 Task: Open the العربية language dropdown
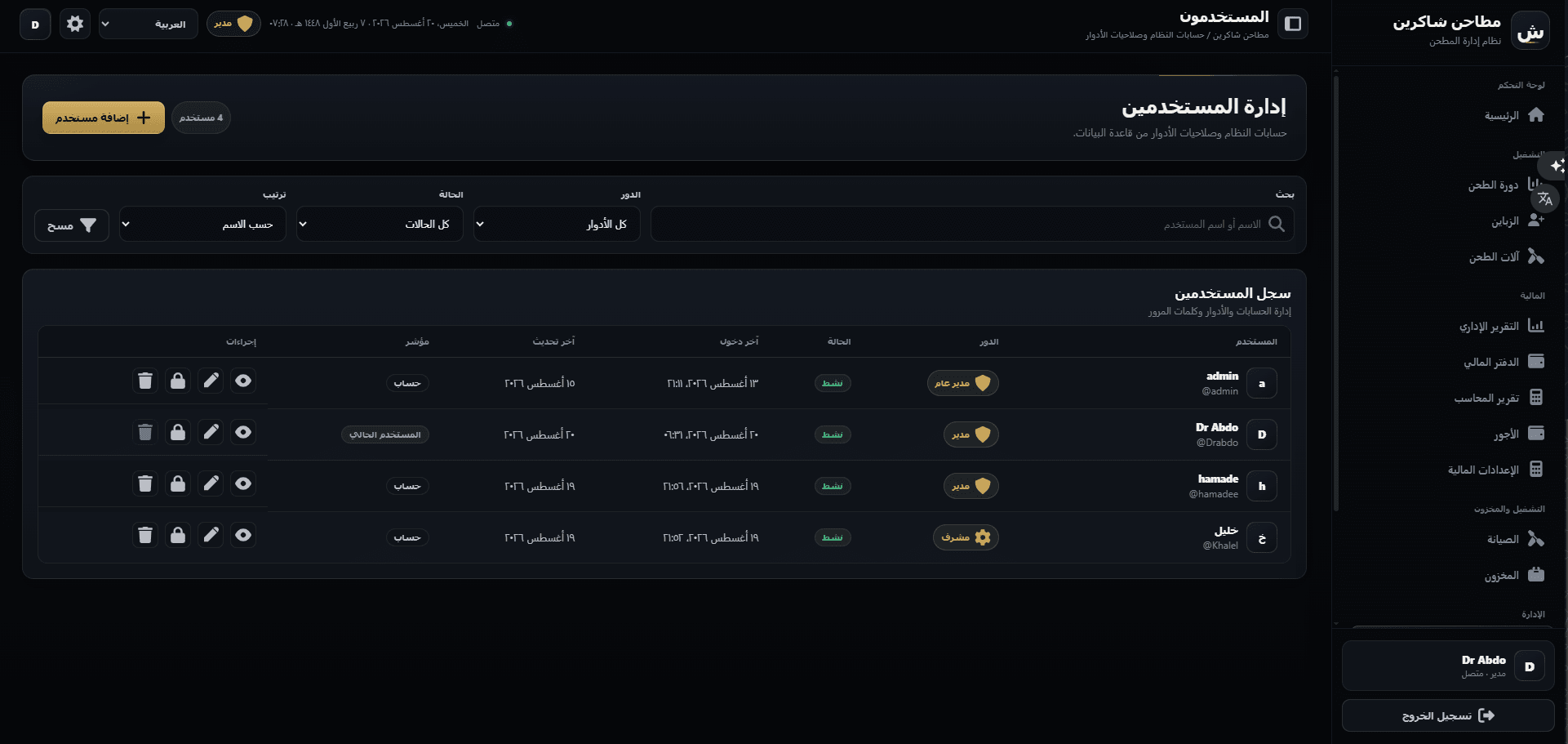[x=148, y=25]
